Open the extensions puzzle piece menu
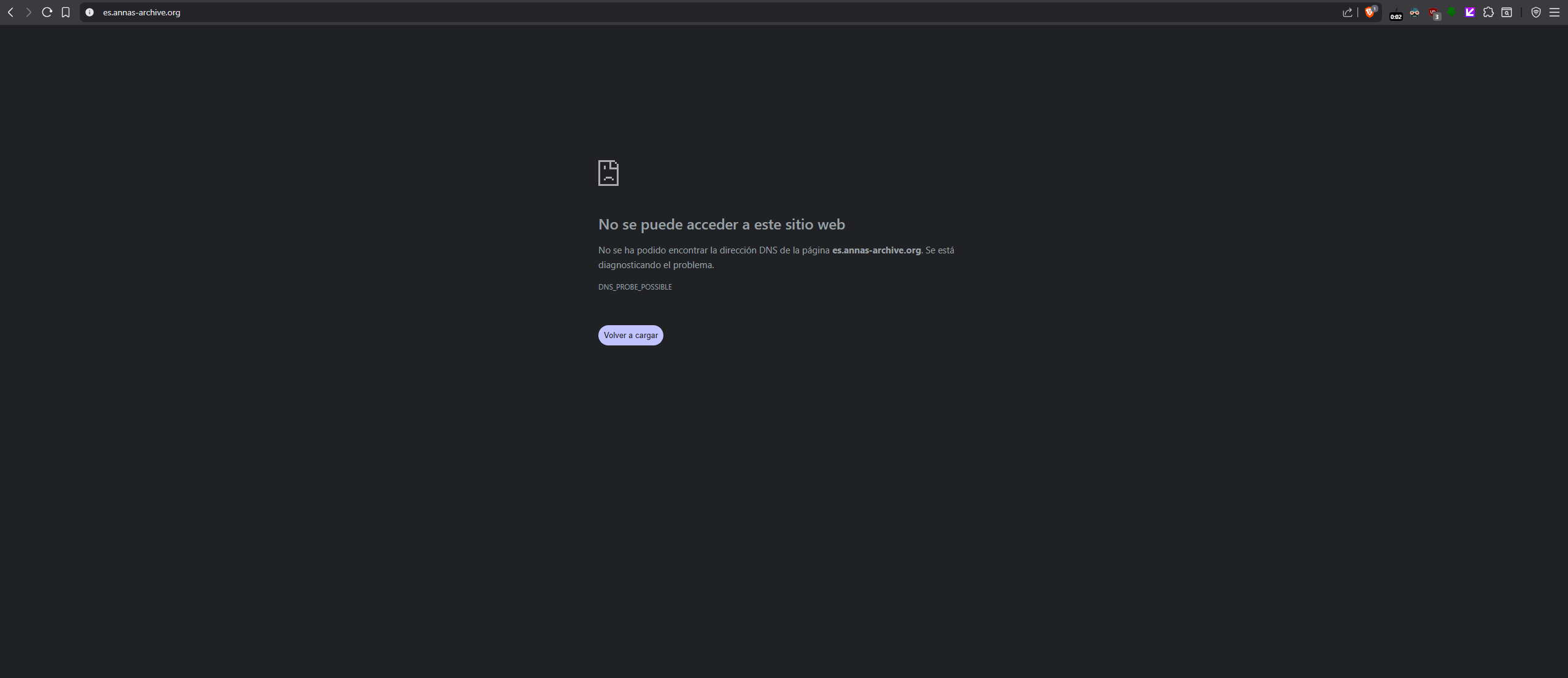Viewport: 1568px width, 678px height. click(x=1488, y=12)
